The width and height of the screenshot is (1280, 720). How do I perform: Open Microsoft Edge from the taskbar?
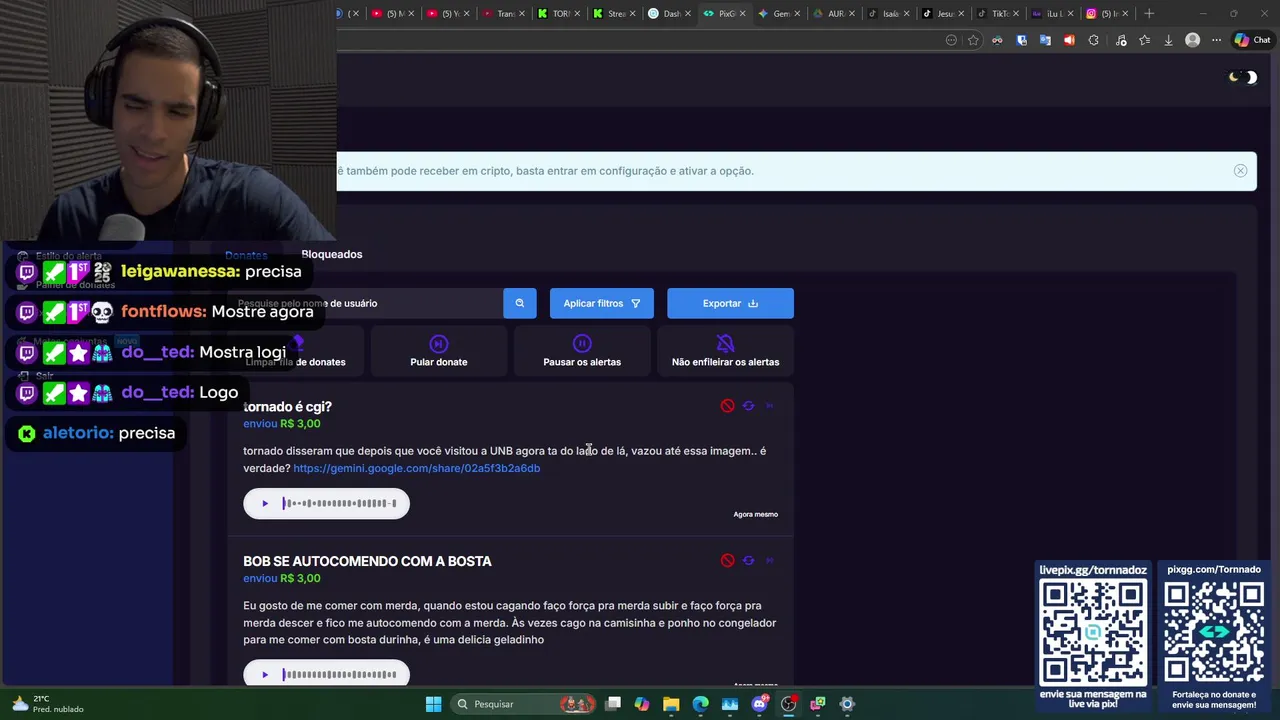pos(700,704)
